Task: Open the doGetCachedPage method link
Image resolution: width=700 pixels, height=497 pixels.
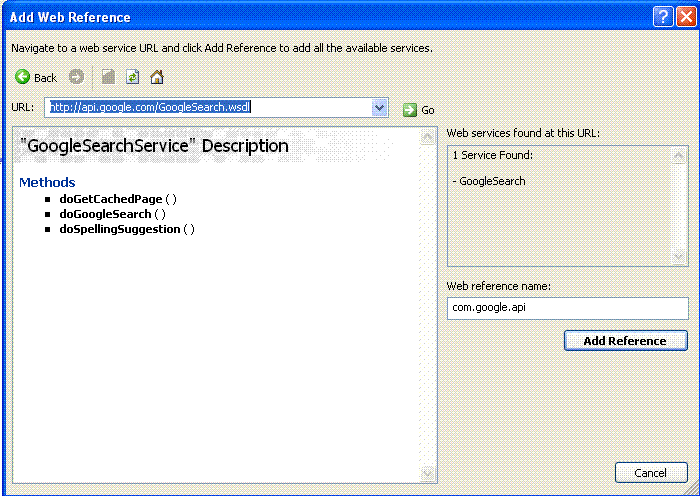Action: point(111,199)
